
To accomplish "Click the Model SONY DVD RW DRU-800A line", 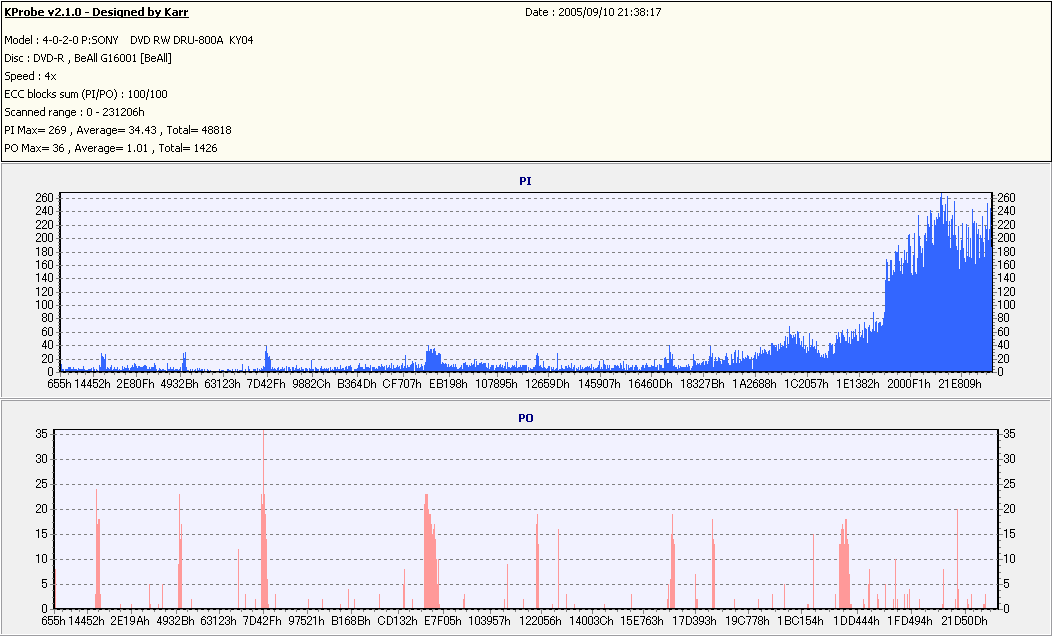I will tap(129, 40).
